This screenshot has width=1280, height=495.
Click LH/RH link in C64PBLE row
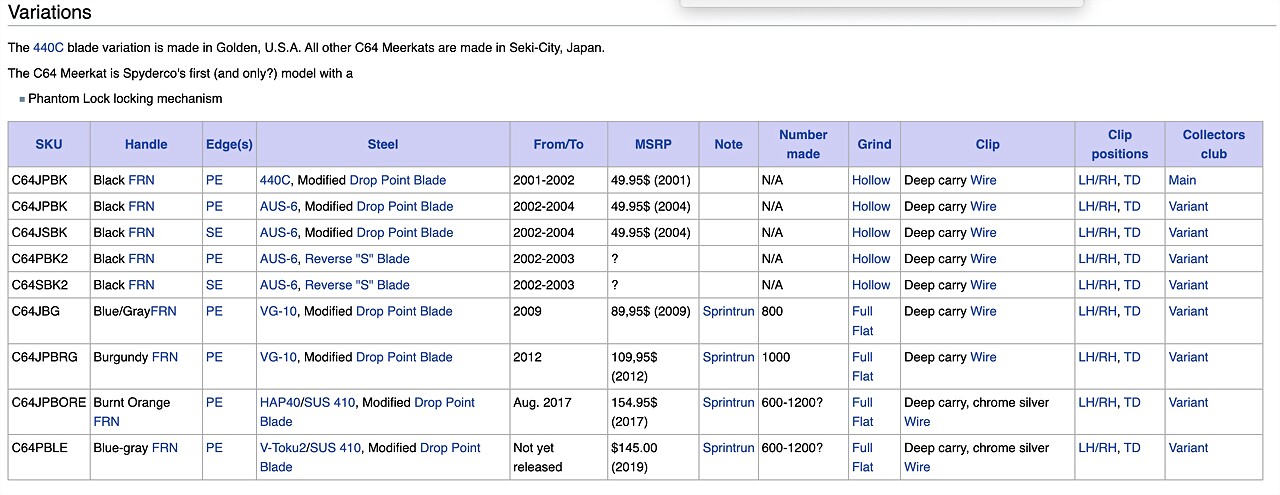[1097, 448]
